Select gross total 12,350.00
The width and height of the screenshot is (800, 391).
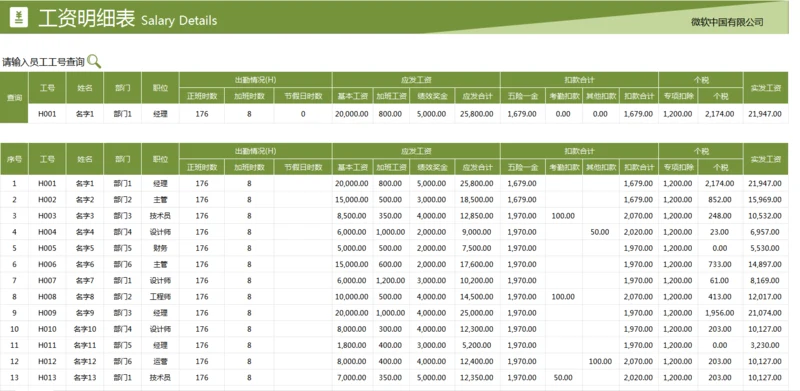coord(477,378)
